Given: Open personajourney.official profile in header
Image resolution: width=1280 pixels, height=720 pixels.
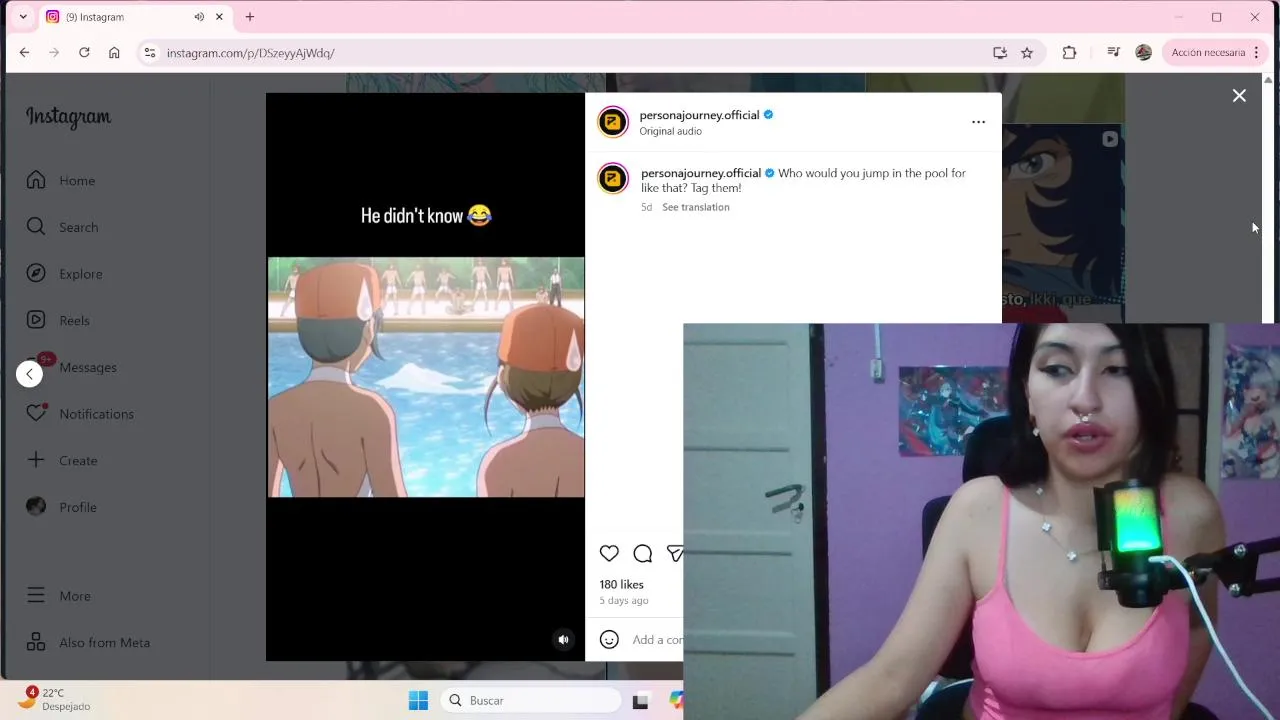Looking at the screenshot, I should click(699, 115).
